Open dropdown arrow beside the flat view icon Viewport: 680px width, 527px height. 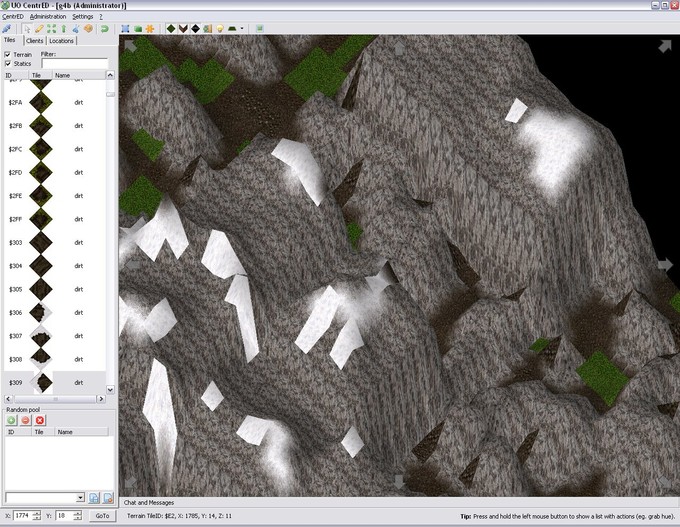(x=242, y=28)
